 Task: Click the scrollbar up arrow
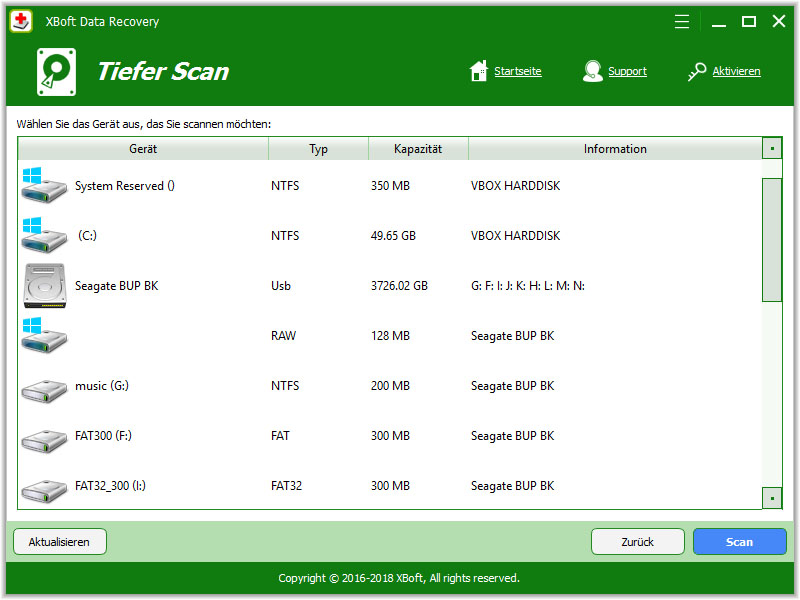[772, 148]
